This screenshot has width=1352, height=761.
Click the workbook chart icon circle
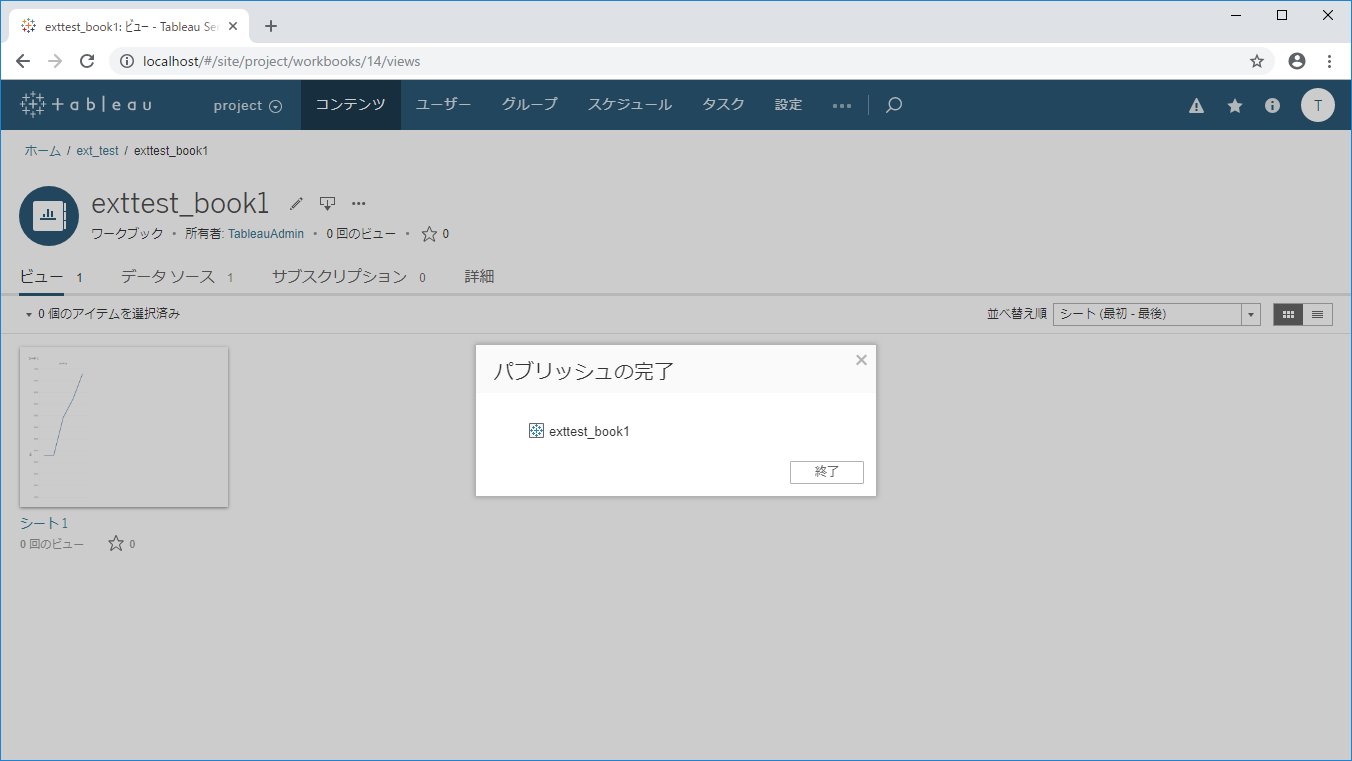(x=49, y=216)
